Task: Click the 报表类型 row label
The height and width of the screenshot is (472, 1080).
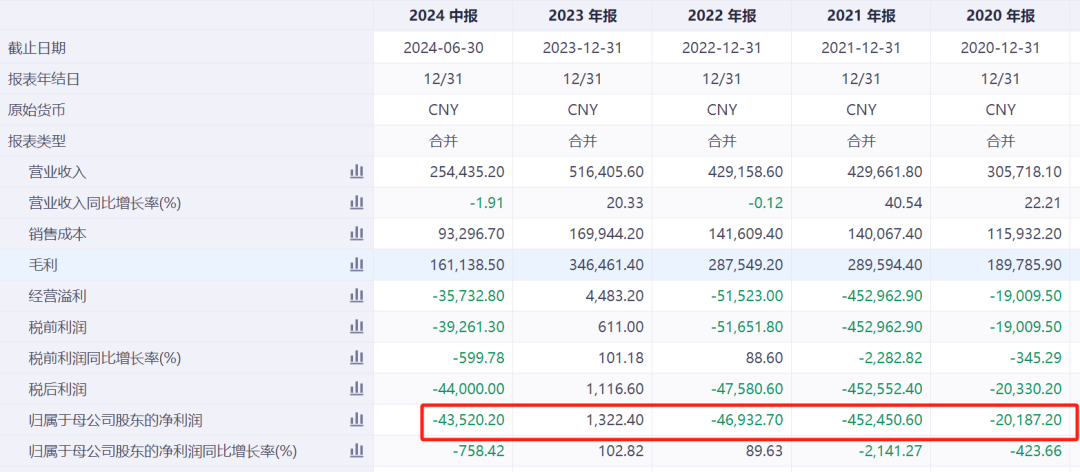Action: (37, 141)
